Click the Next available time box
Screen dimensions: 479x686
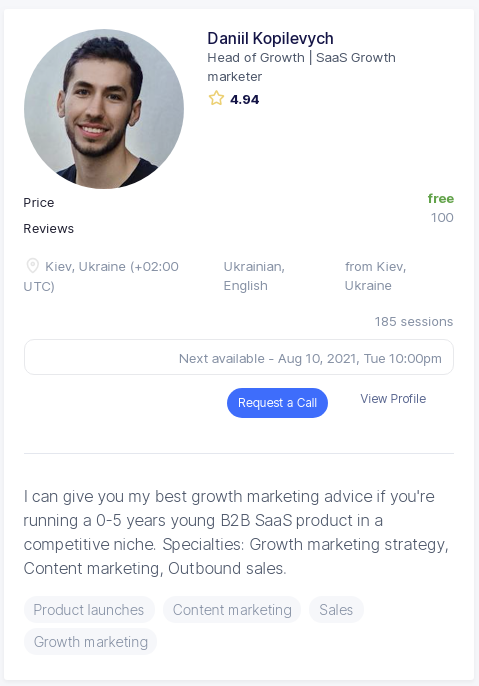click(x=239, y=357)
